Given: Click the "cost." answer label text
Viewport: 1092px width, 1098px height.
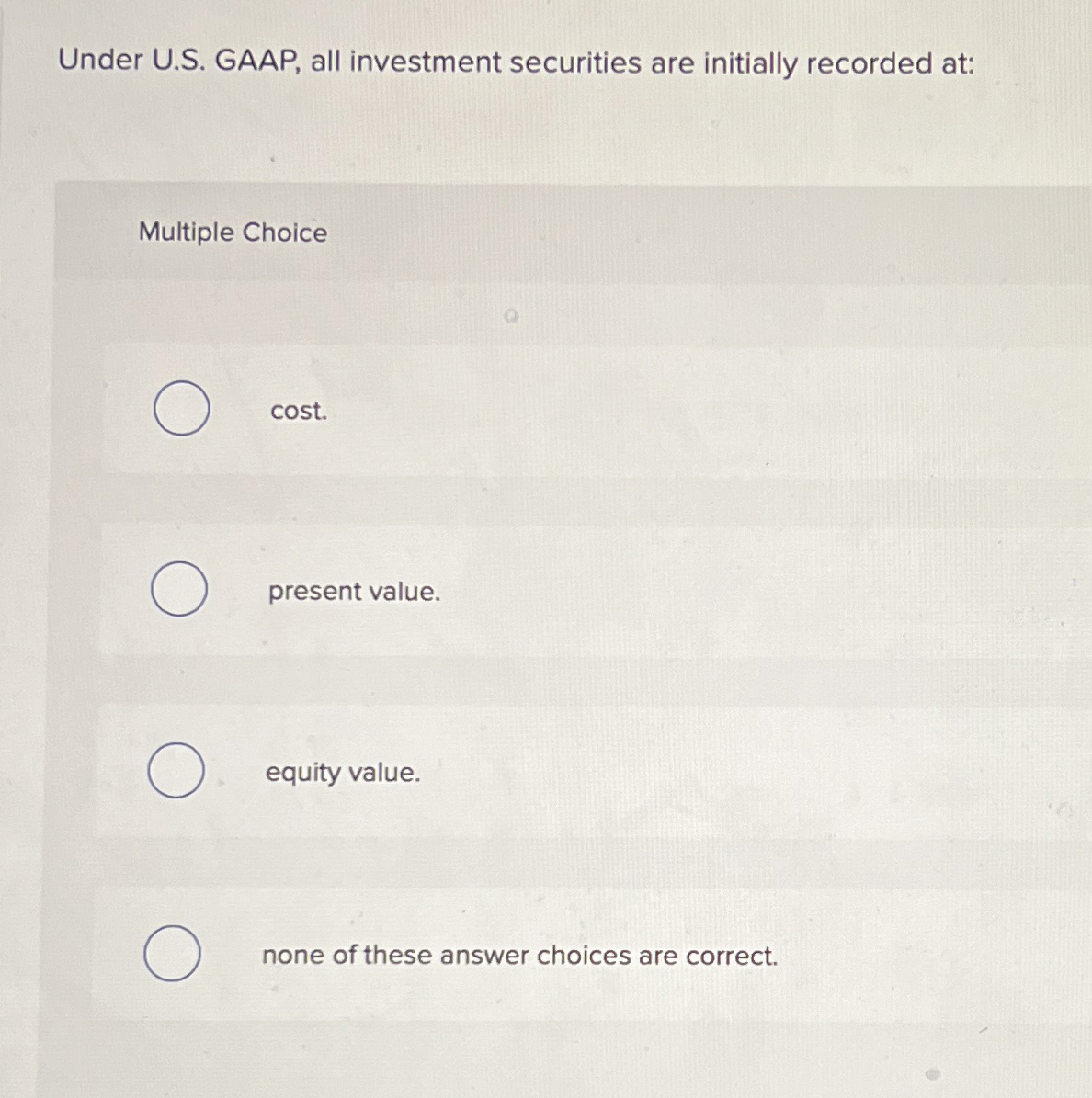Looking at the screenshot, I should [x=299, y=411].
